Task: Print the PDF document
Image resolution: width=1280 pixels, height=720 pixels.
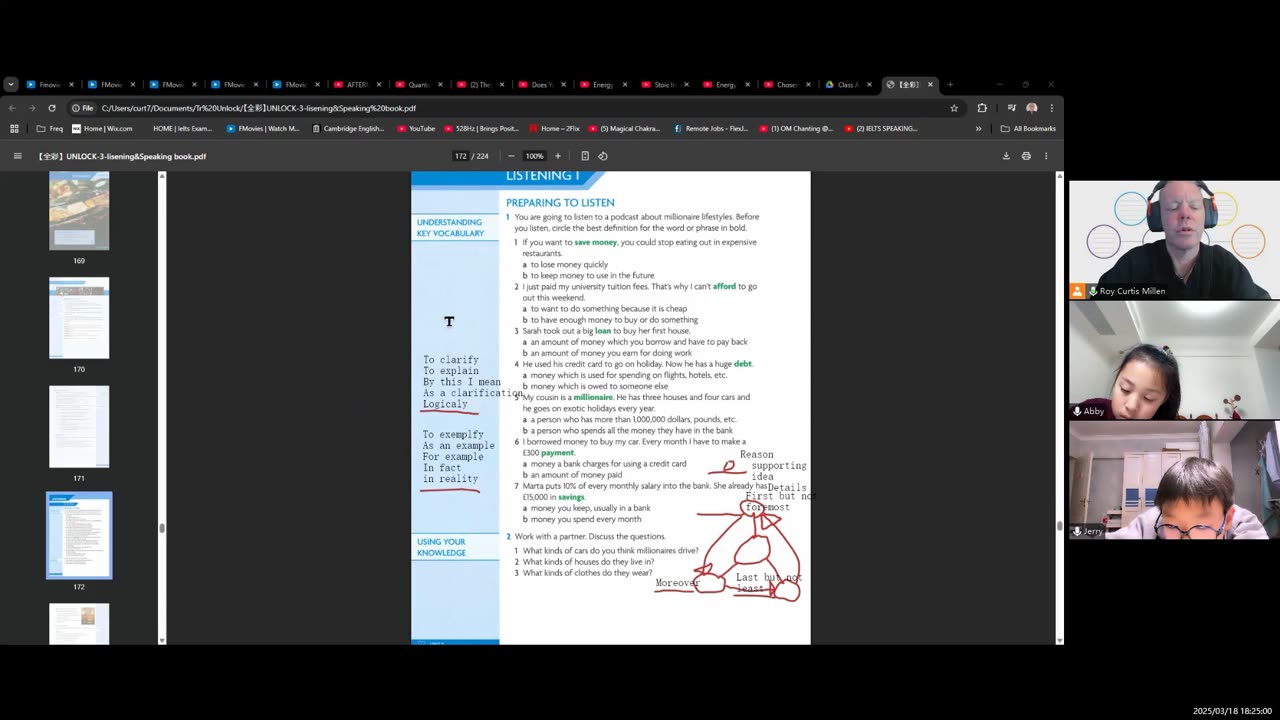Action: [x=1026, y=156]
